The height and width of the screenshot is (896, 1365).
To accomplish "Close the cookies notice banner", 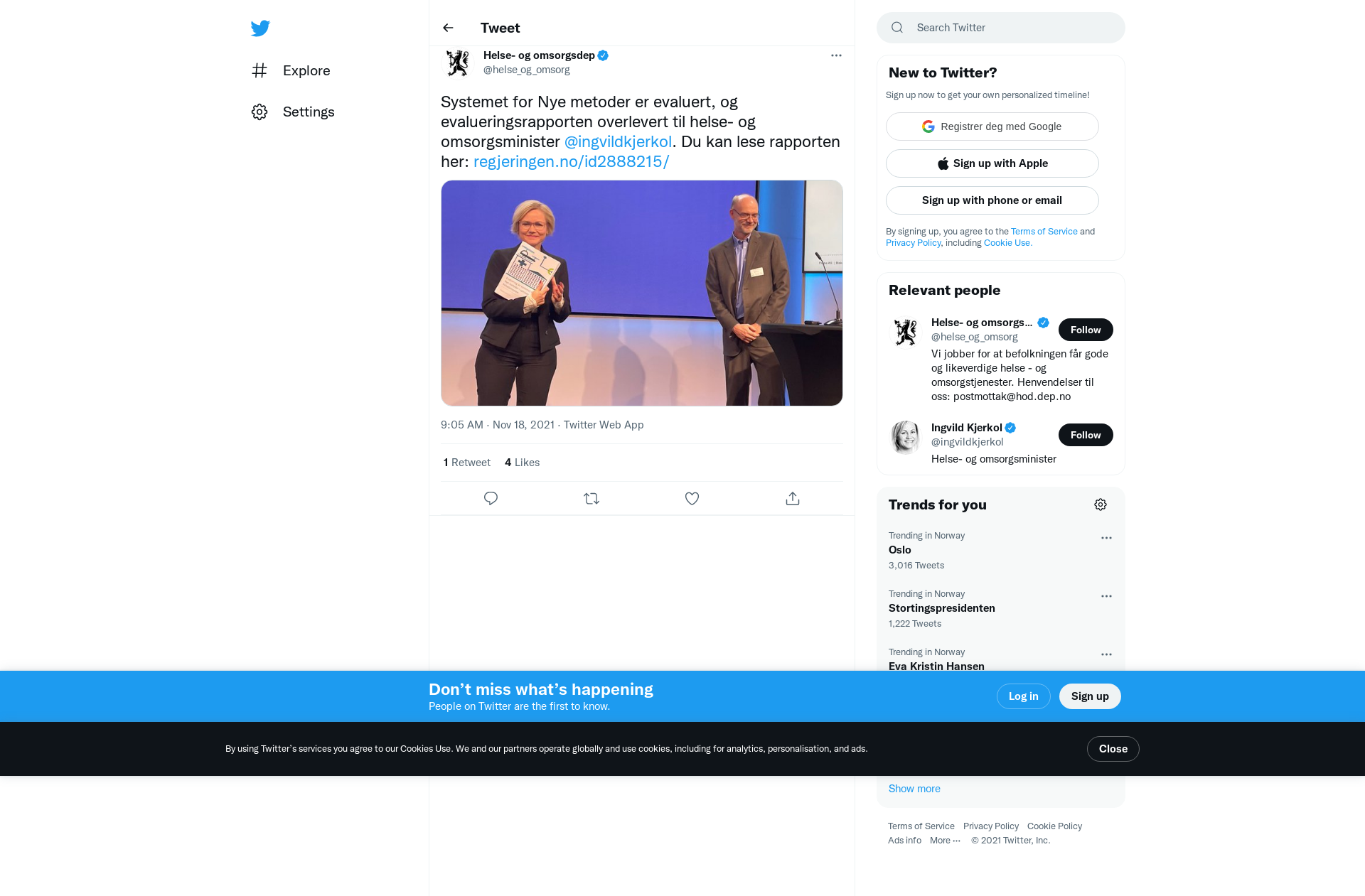I will click(x=1113, y=749).
